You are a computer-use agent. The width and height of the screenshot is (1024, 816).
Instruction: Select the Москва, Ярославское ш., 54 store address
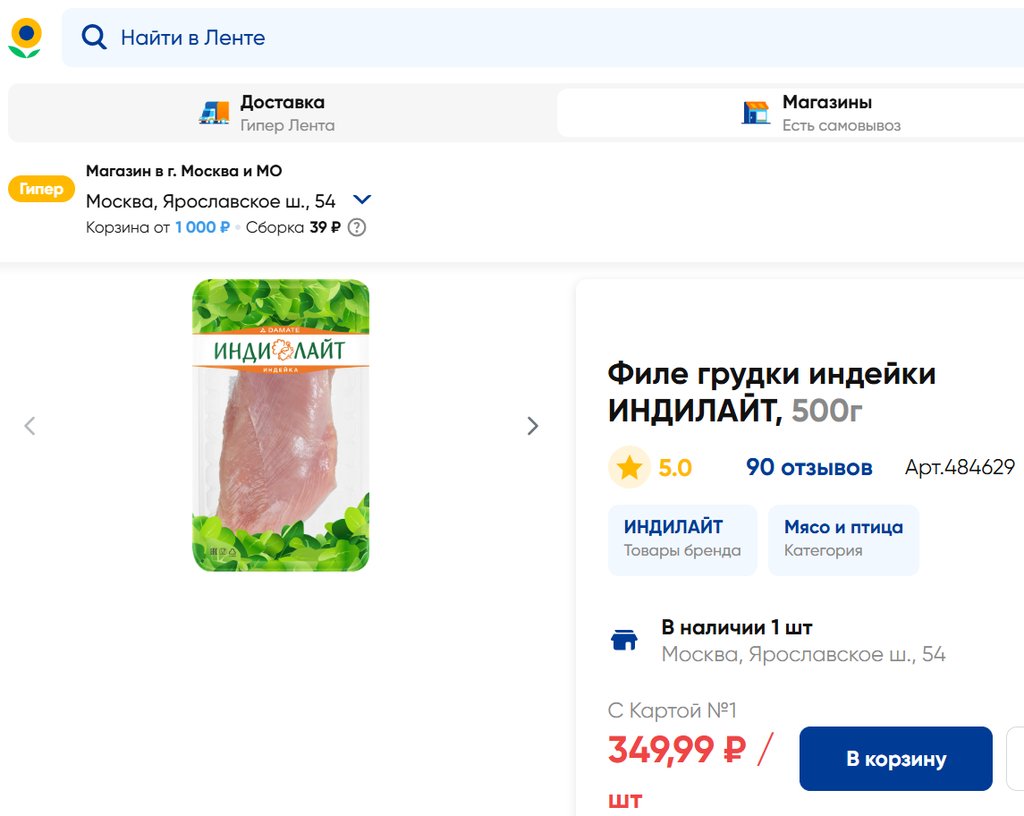click(x=211, y=201)
